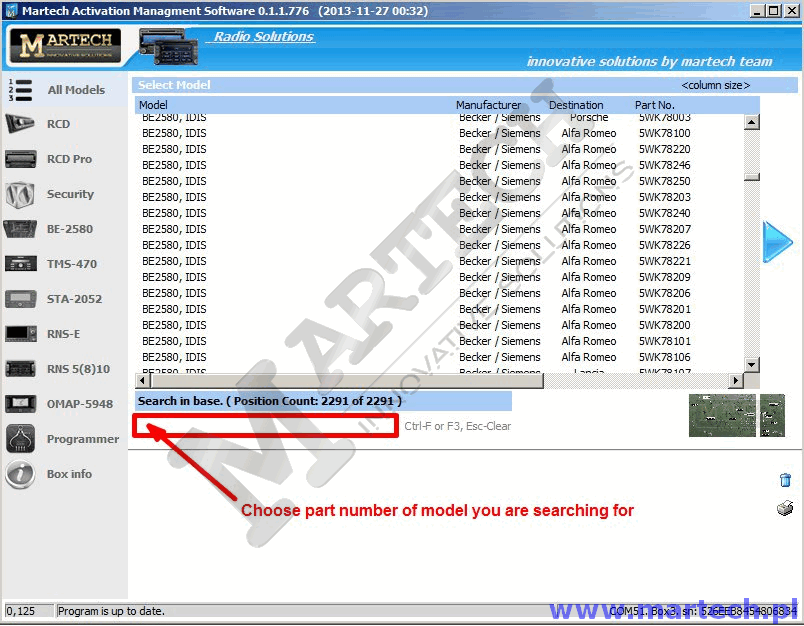The image size is (804, 626).
Task: Click the Martech logo
Action: (x=65, y=46)
